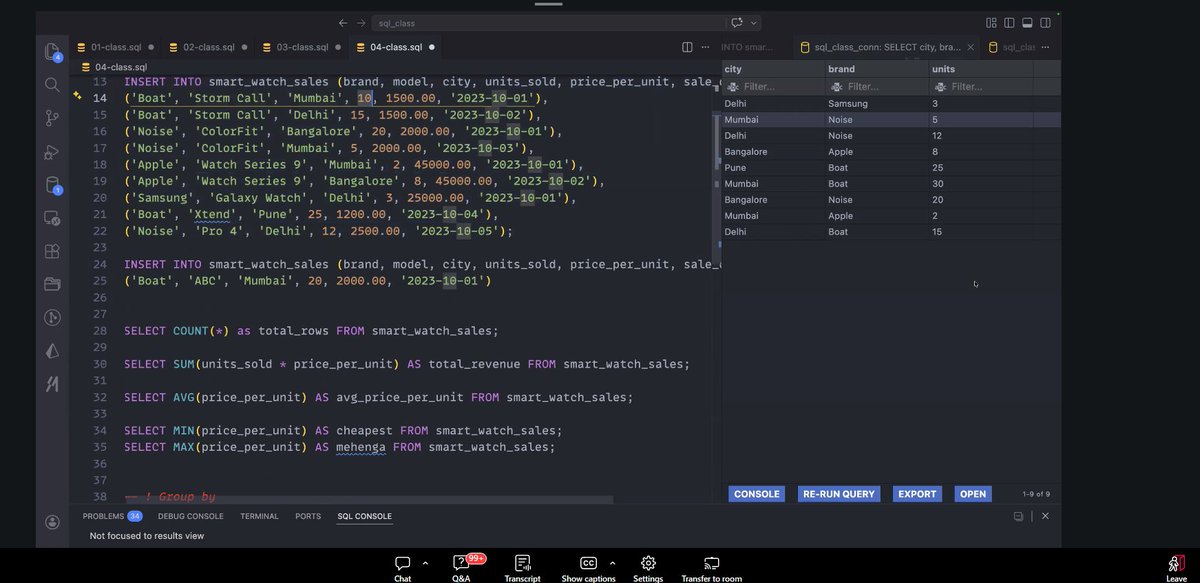Go forward using the navigation arrow
The width and height of the screenshot is (1200, 583).
(x=361, y=23)
